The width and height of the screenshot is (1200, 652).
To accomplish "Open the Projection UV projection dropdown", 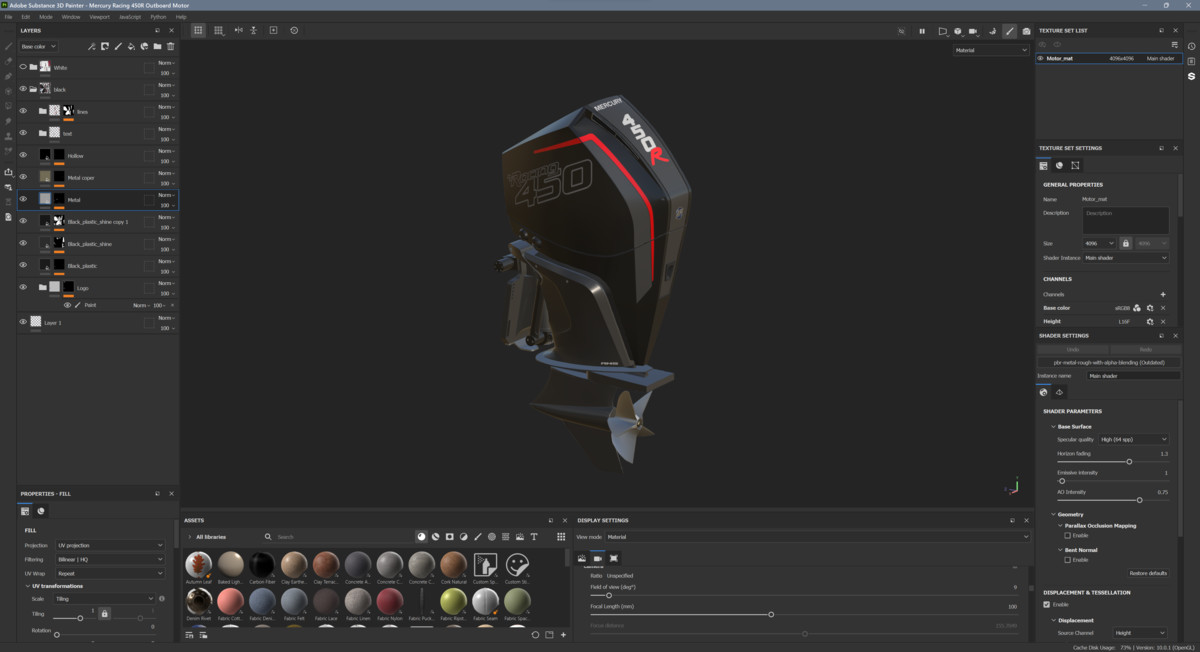I will click(108, 545).
